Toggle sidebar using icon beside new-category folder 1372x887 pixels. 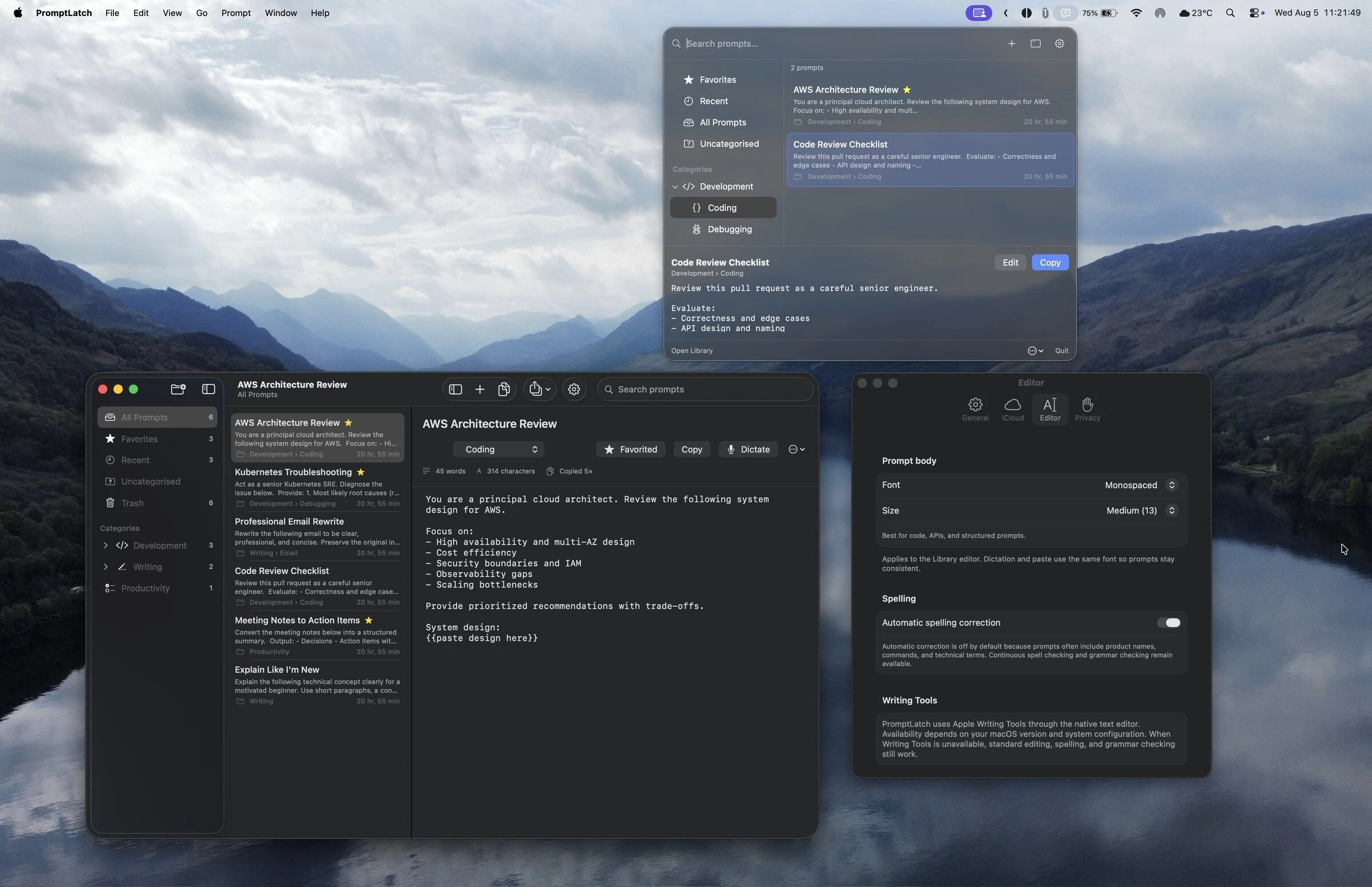(209, 389)
